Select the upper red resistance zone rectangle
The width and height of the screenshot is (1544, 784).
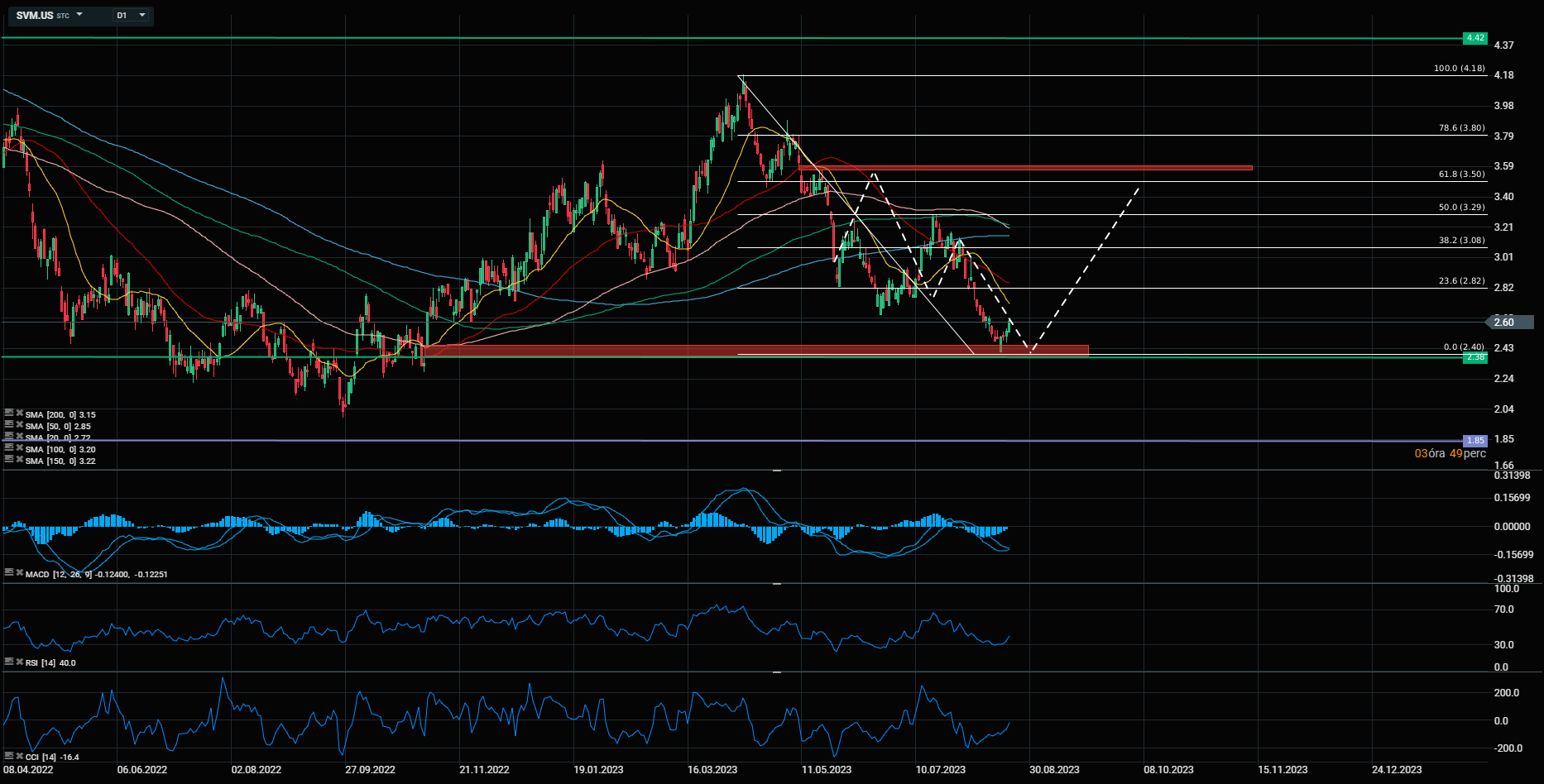point(1025,168)
